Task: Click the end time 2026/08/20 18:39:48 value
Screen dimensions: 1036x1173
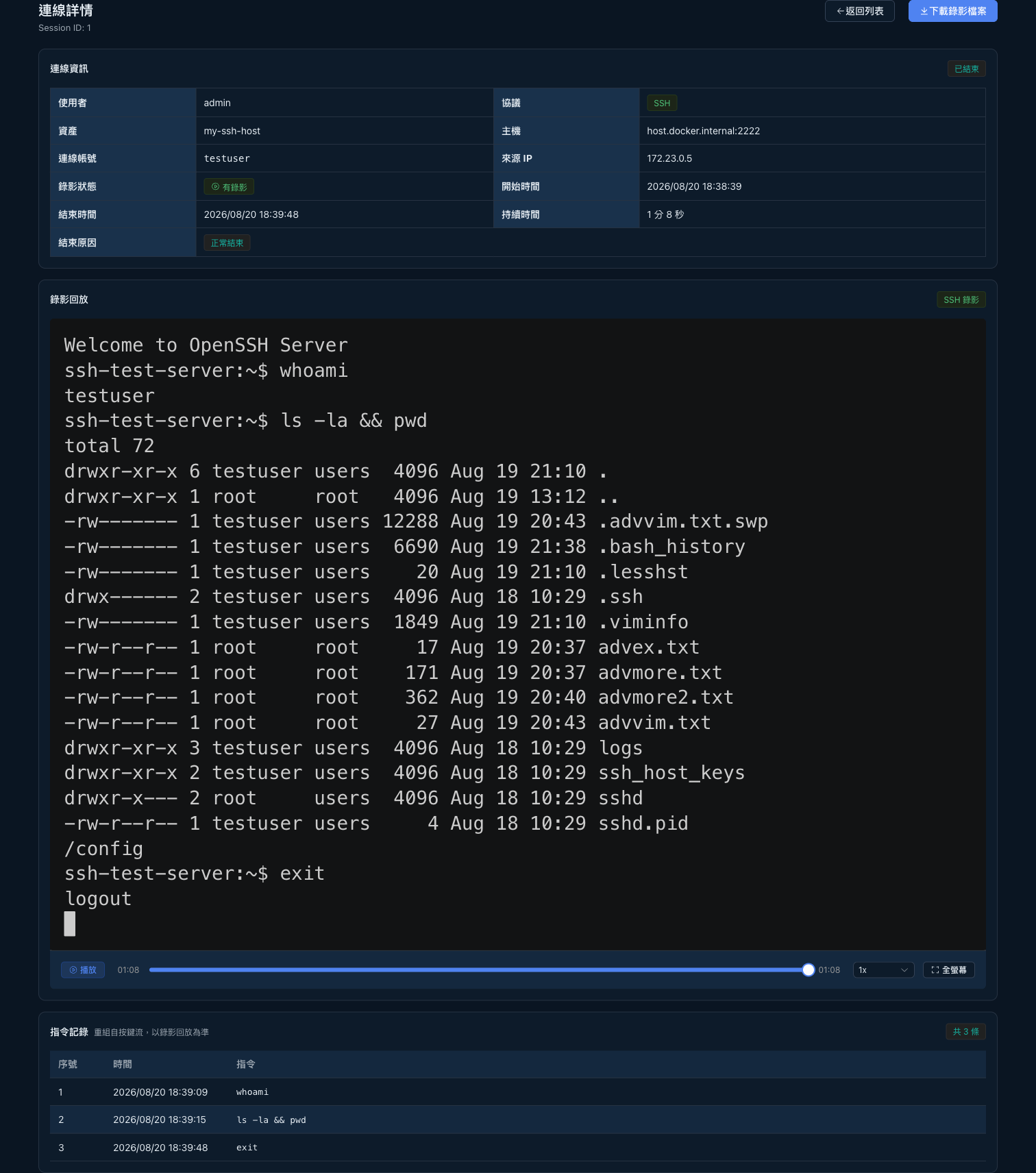Action: click(x=251, y=214)
